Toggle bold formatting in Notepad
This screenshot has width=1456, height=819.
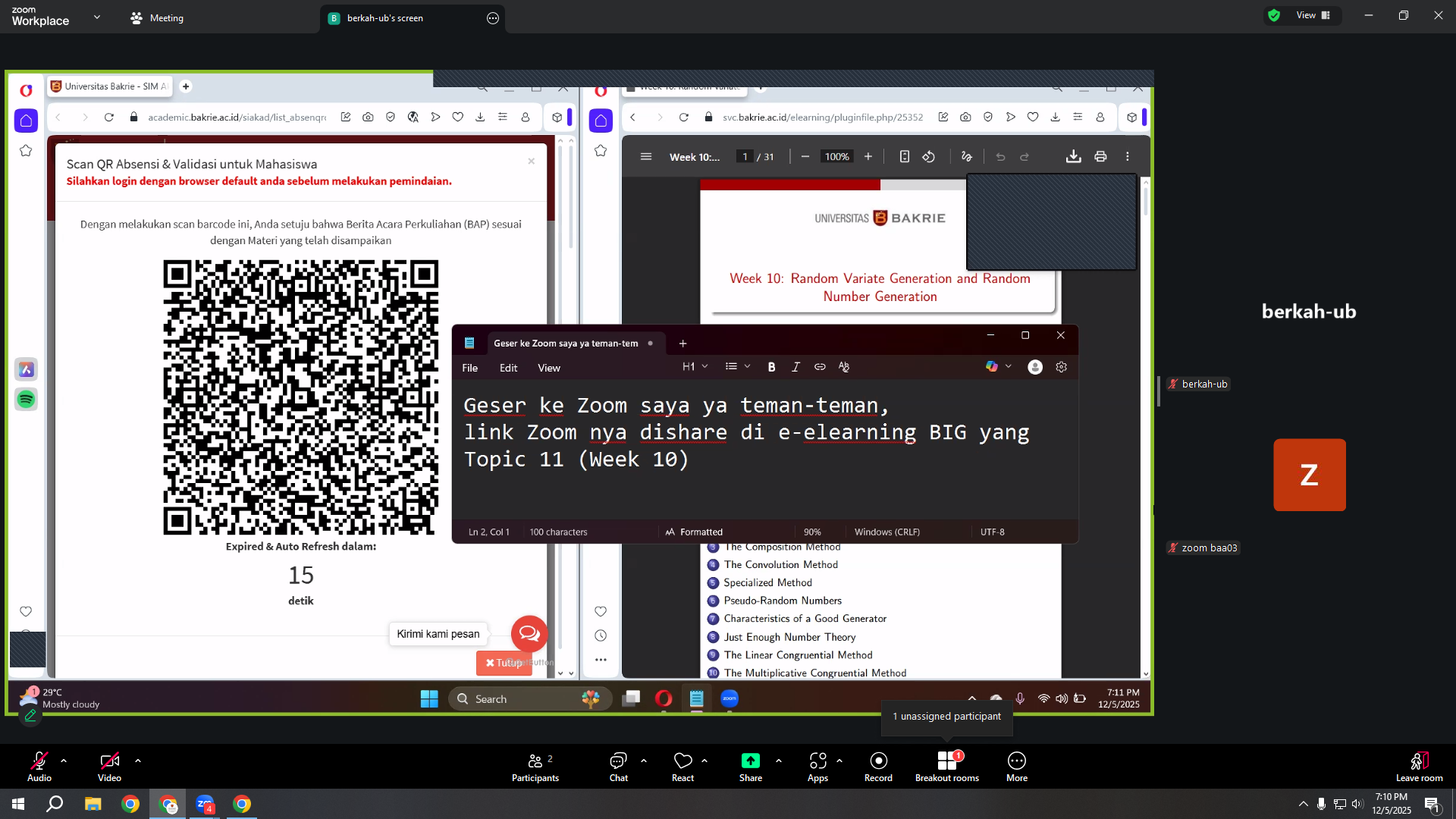(x=771, y=367)
